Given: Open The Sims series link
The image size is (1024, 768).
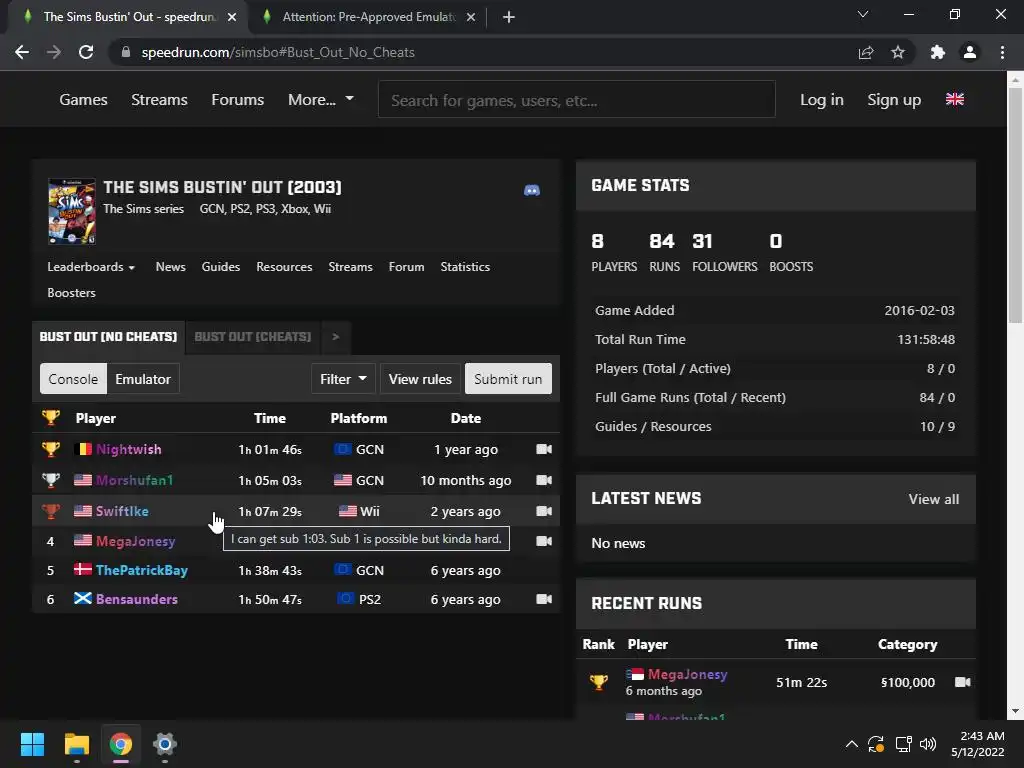Looking at the screenshot, I should (144, 209).
